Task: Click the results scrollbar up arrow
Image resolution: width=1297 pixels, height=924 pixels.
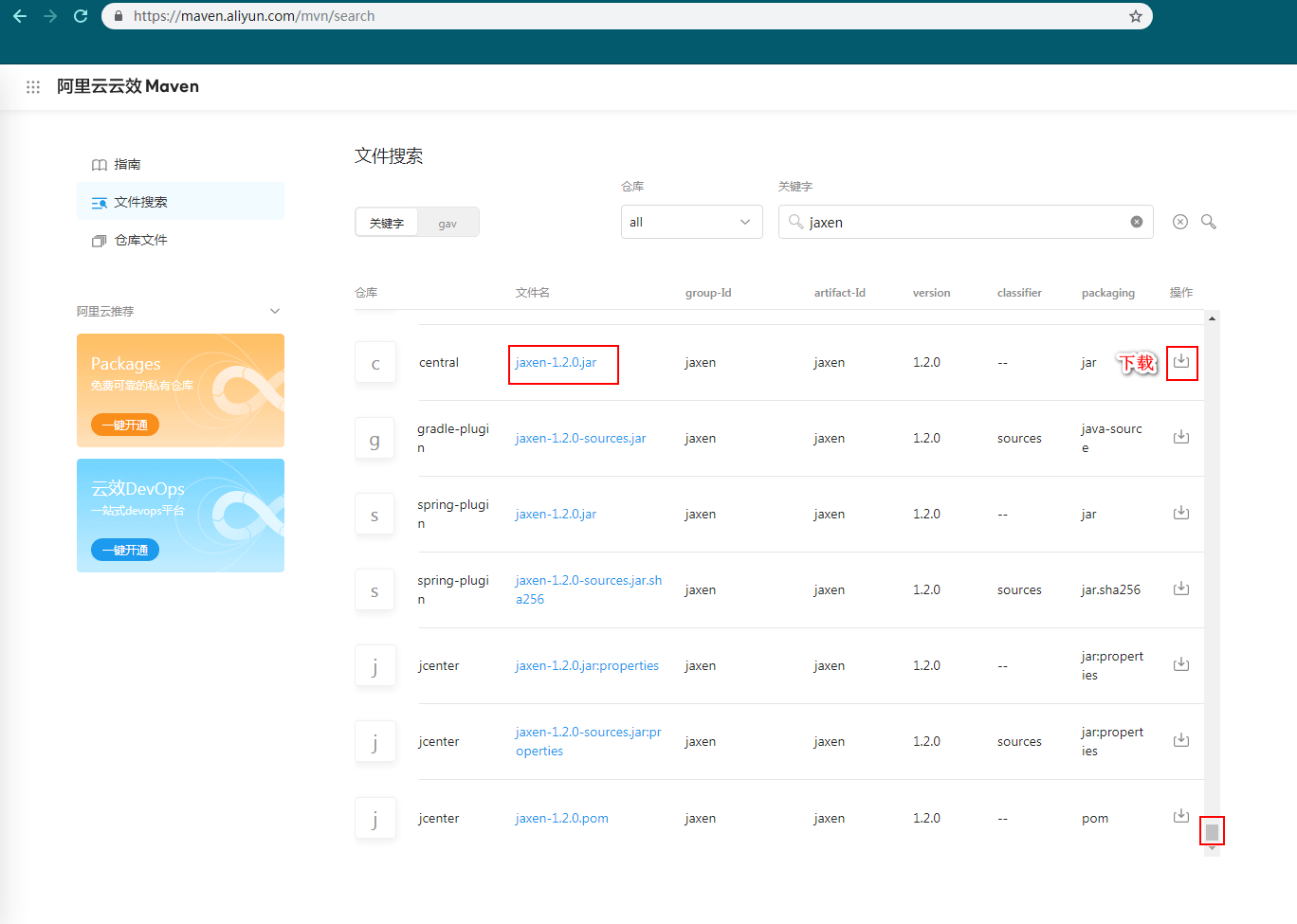Action: tap(1212, 318)
